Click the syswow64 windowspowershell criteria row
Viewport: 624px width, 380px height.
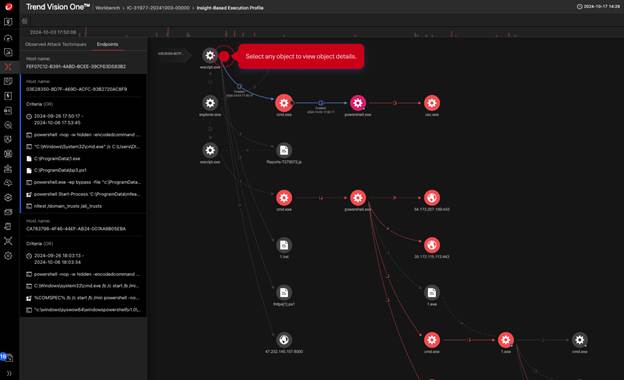click(84, 310)
